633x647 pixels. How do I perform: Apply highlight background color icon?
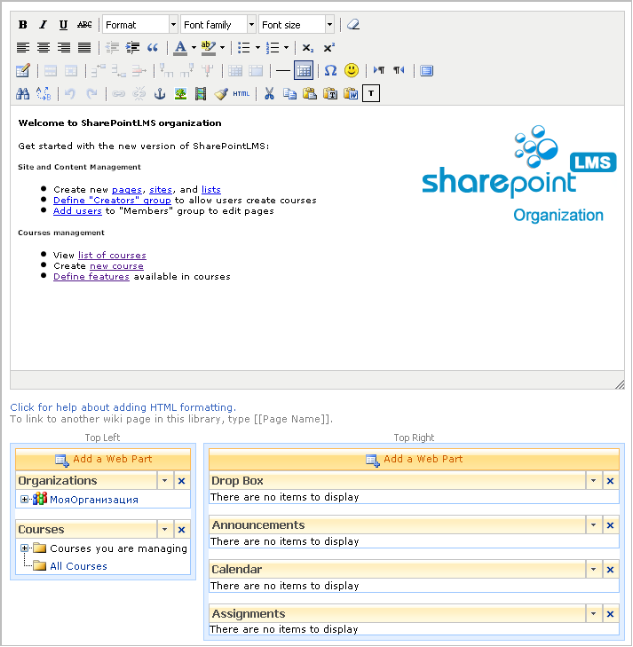coord(208,48)
